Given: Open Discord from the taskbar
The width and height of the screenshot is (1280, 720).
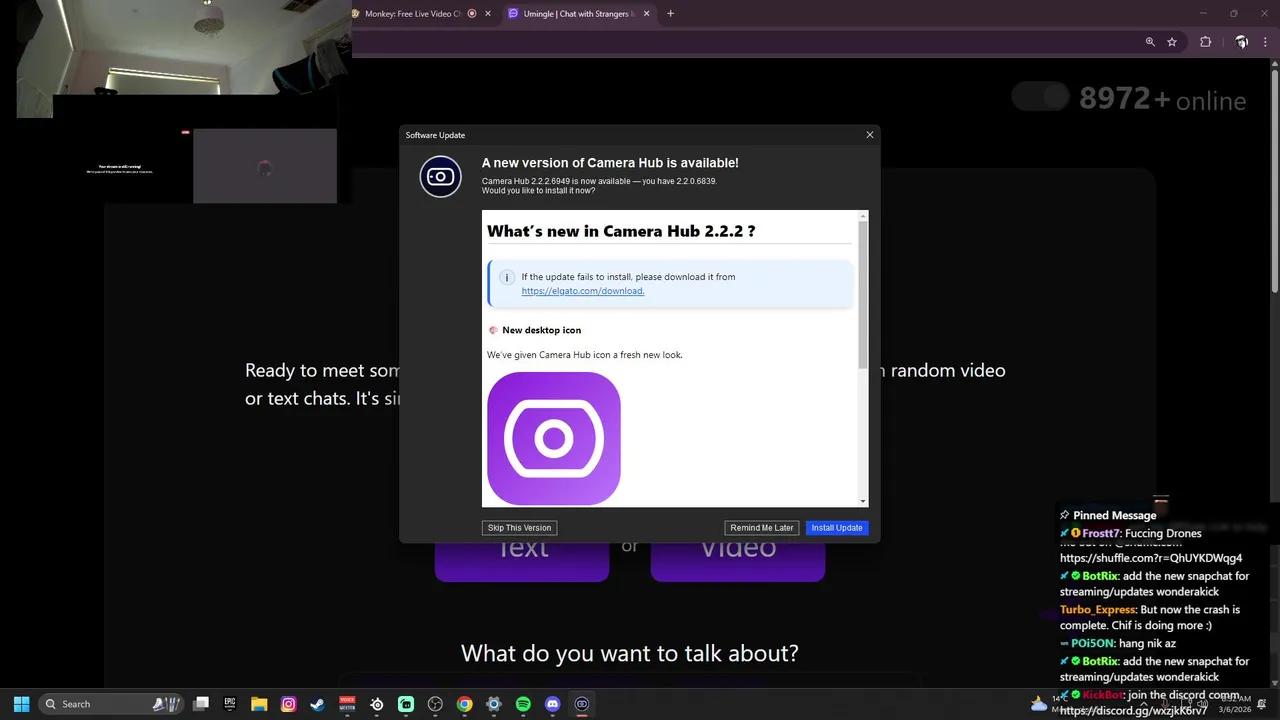Looking at the screenshot, I should coord(552,704).
